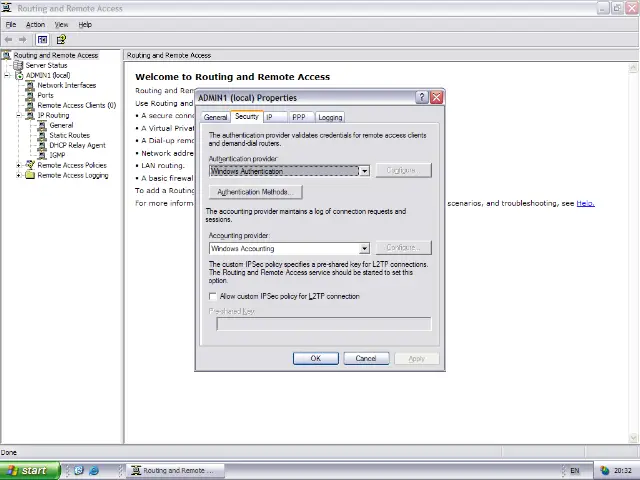Toggle the Show/Hide Console Tree toolbar icon
This screenshot has width=640, height=480.
tap(42, 40)
